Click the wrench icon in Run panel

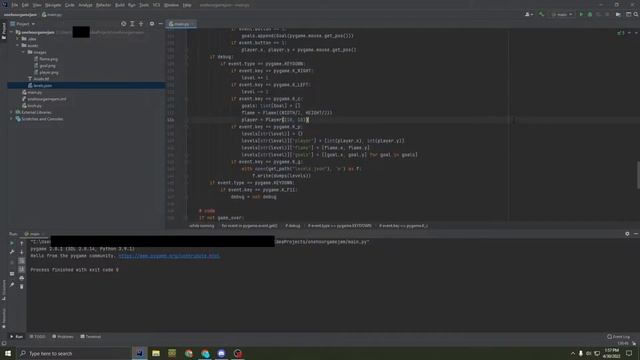pyautogui.click(x=12, y=252)
